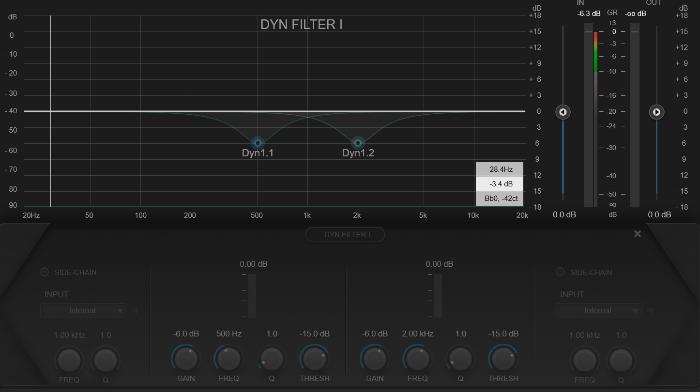Click the right side-chain FREQ knob
This screenshot has width=700, height=392.
(584, 360)
